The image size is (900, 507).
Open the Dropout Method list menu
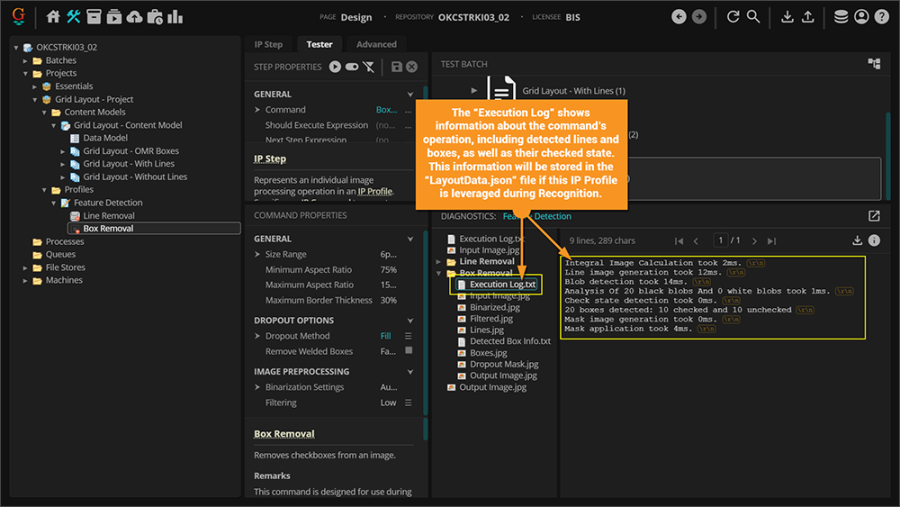click(x=408, y=336)
